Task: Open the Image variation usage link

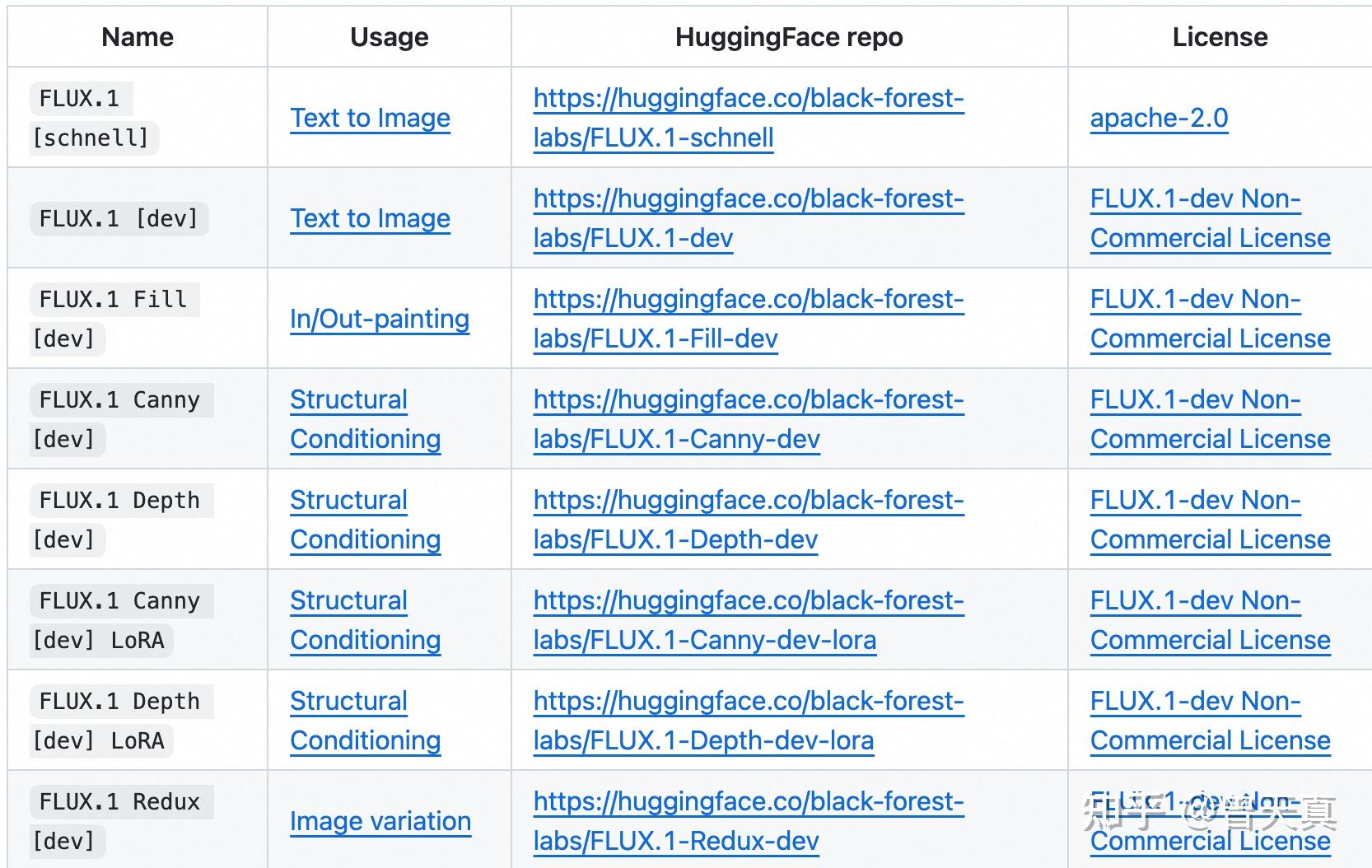Action: (x=380, y=822)
